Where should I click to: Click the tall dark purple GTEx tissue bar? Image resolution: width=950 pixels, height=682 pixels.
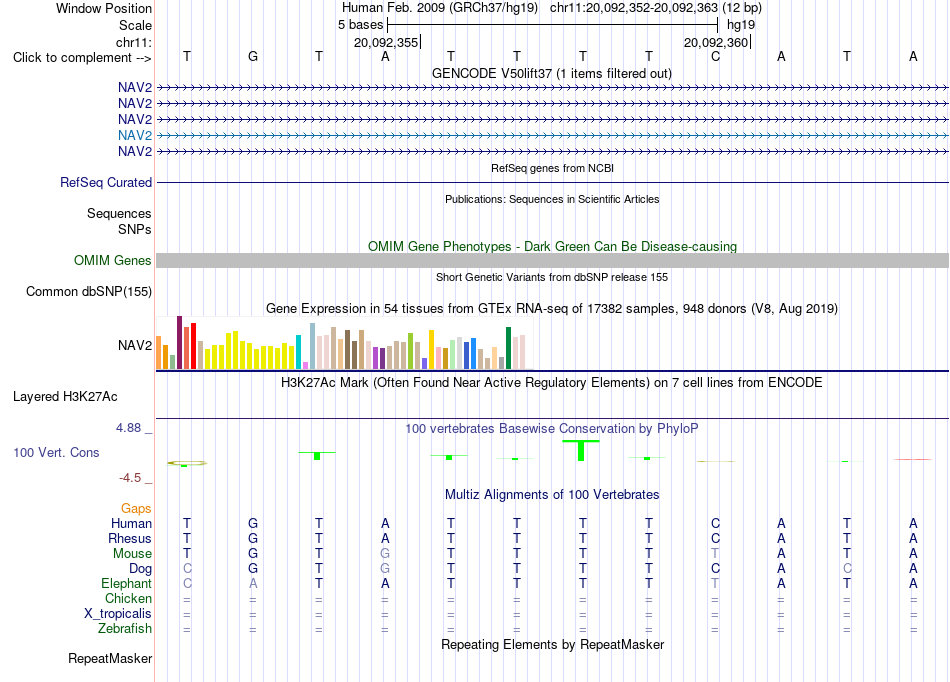(179, 342)
